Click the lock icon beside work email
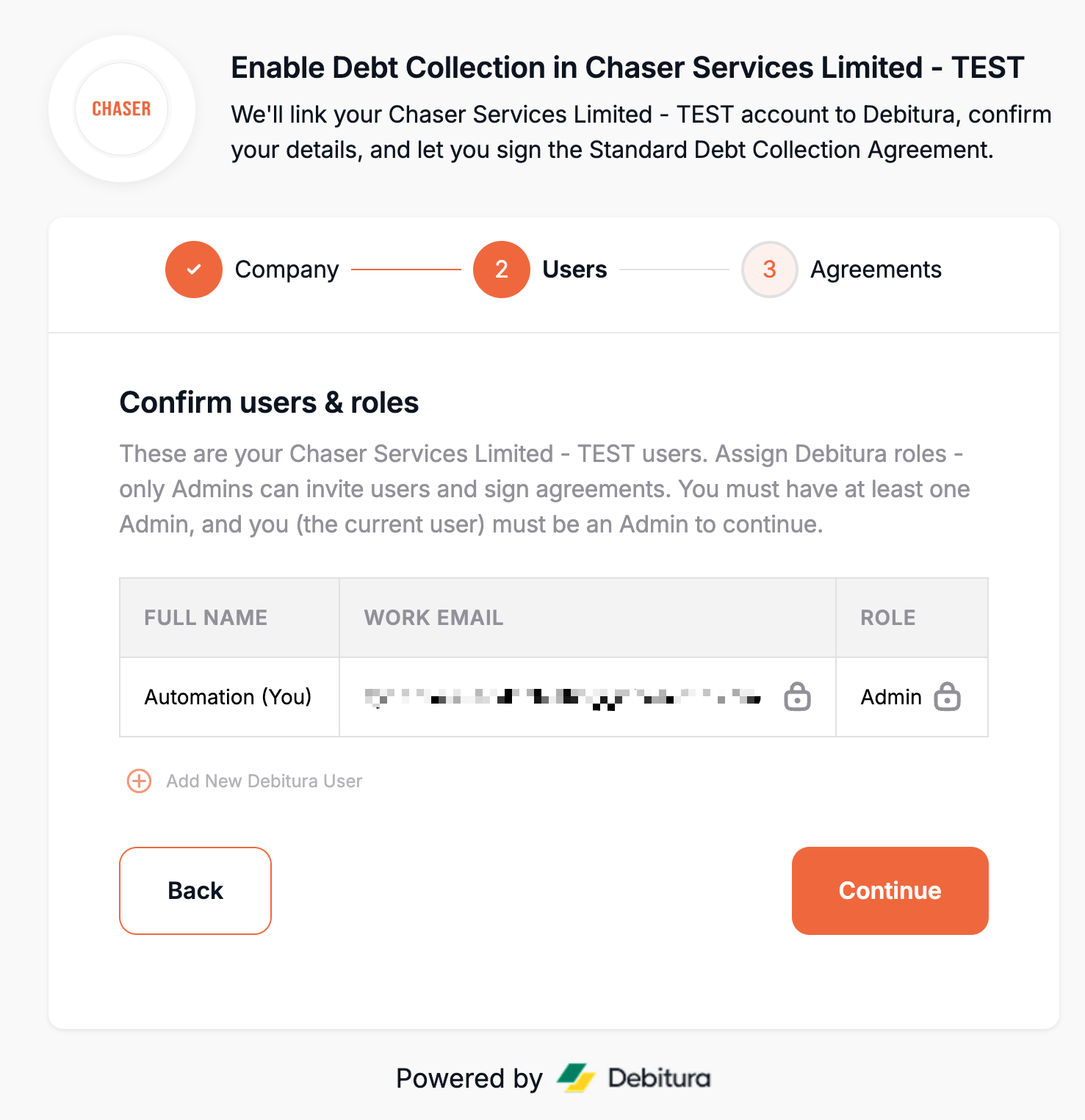Image resolution: width=1085 pixels, height=1120 pixels. pyautogui.click(x=797, y=696)
